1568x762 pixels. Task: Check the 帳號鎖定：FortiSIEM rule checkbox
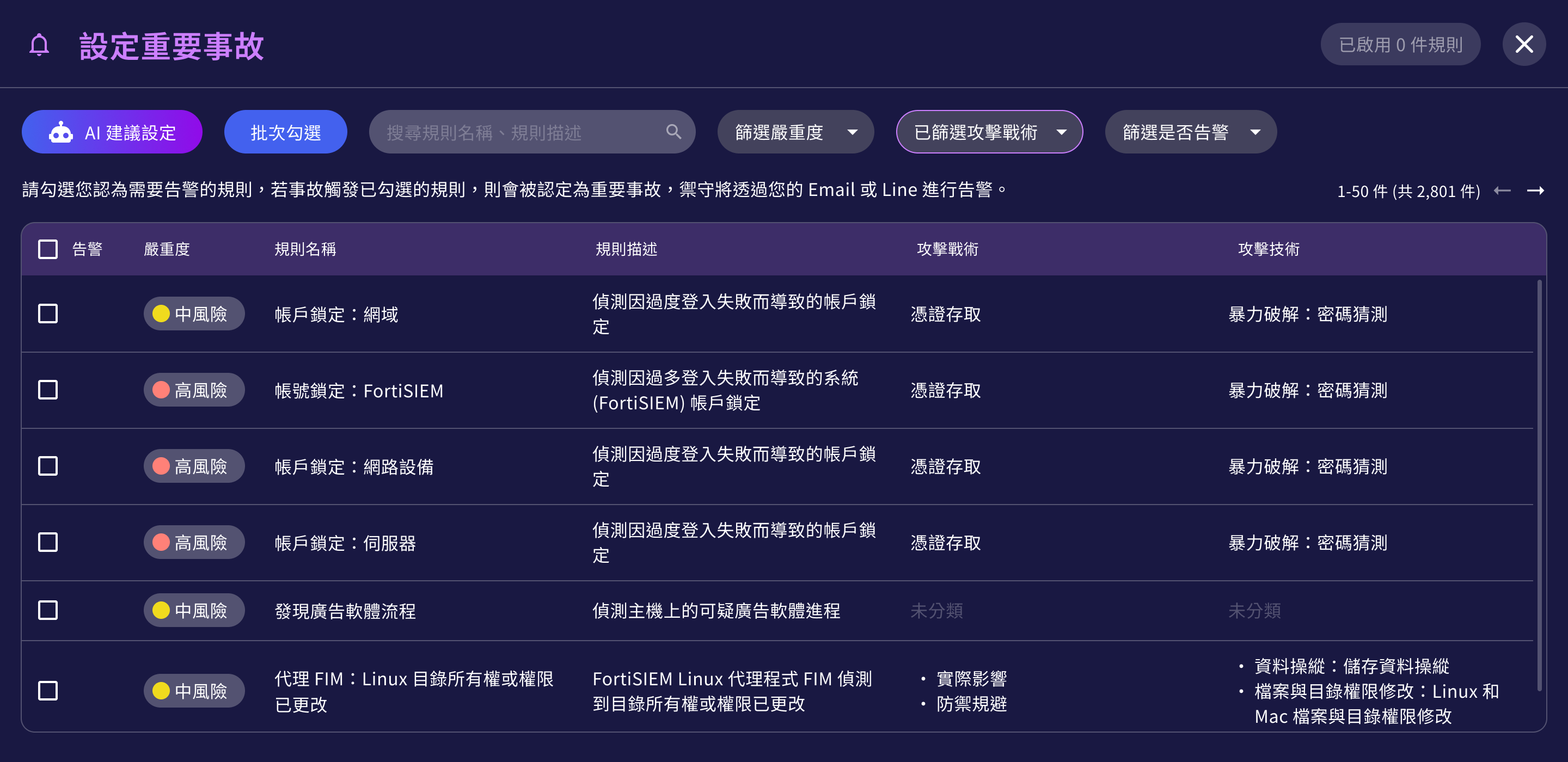47,390
